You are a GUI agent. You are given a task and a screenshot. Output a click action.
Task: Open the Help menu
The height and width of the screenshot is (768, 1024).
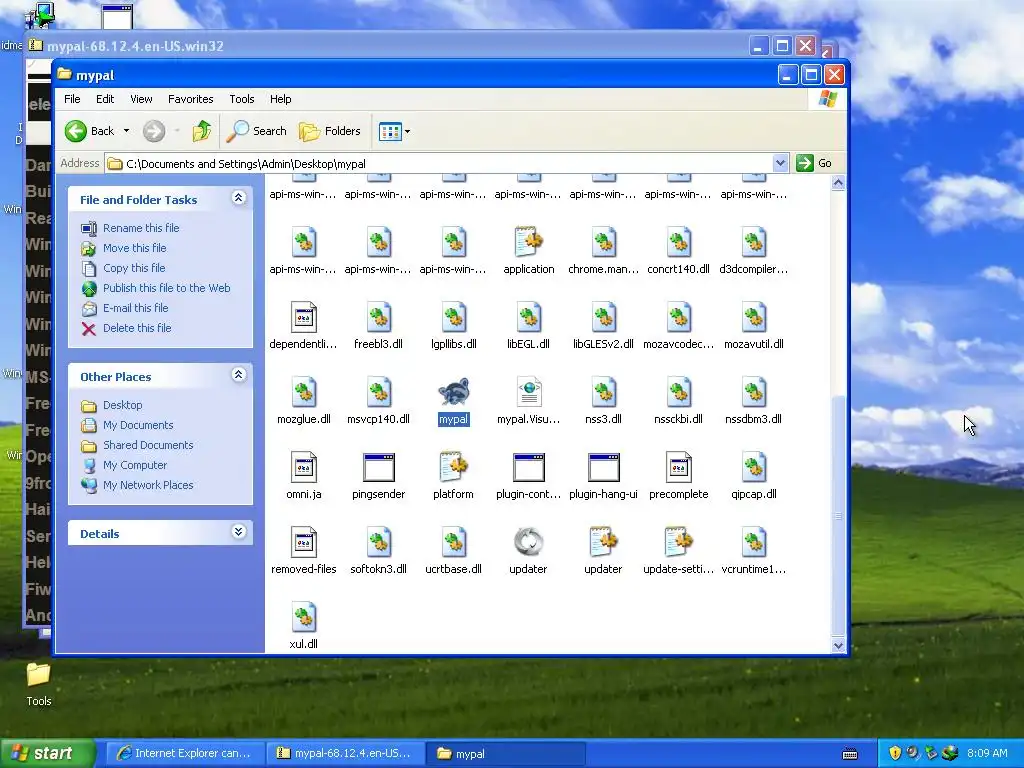280,99
